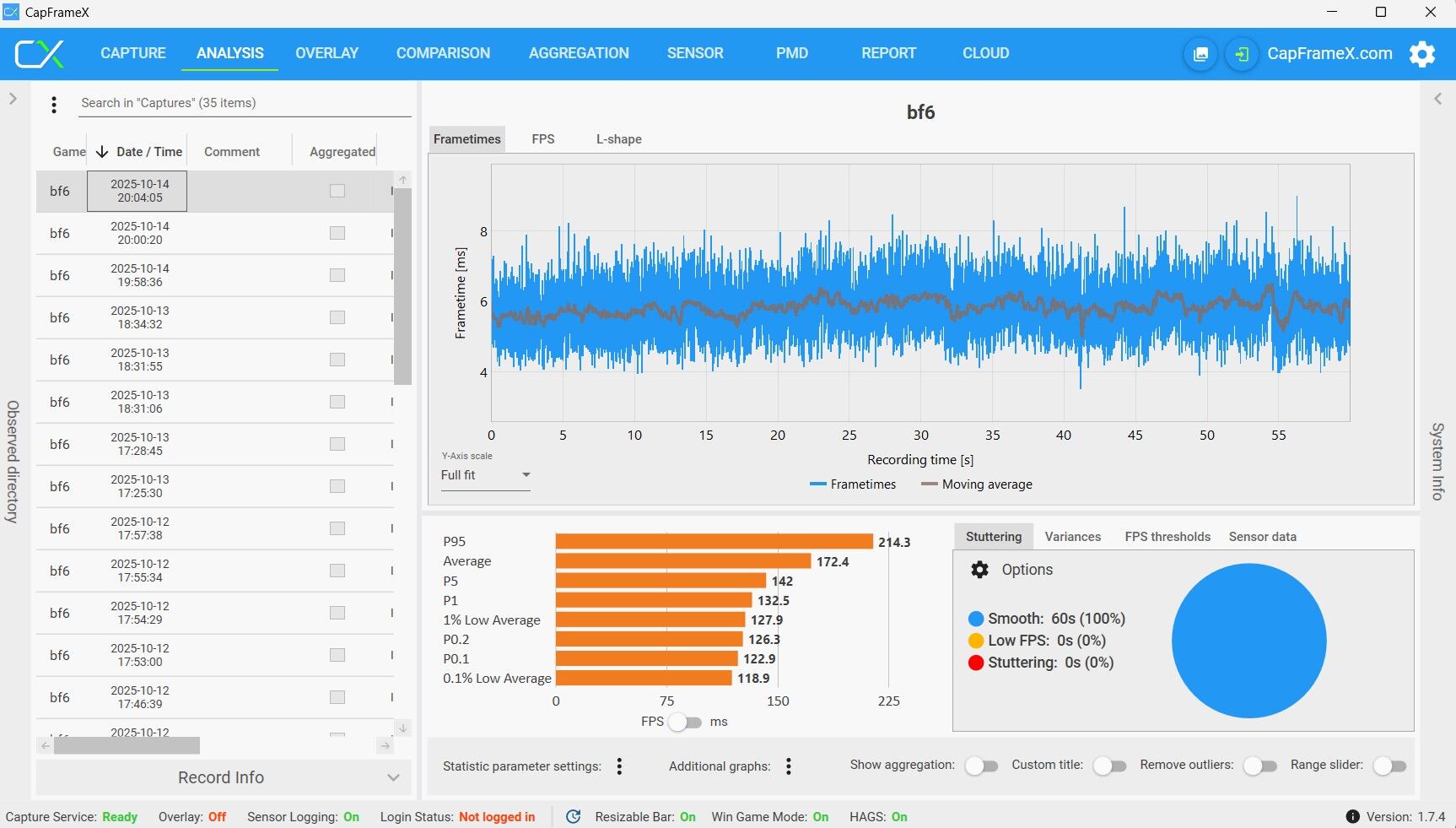Image resolution: width=1456 pixels, height=828 pixels.
Task: Open the REPORT tab
Action: tap(888, 53)
